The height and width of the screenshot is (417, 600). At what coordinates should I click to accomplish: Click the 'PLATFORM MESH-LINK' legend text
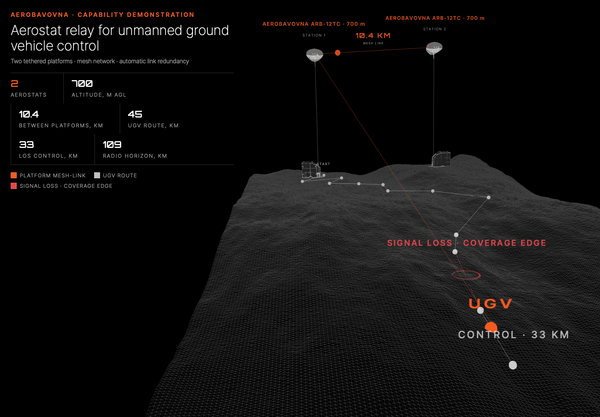click(x=53, y=175)
